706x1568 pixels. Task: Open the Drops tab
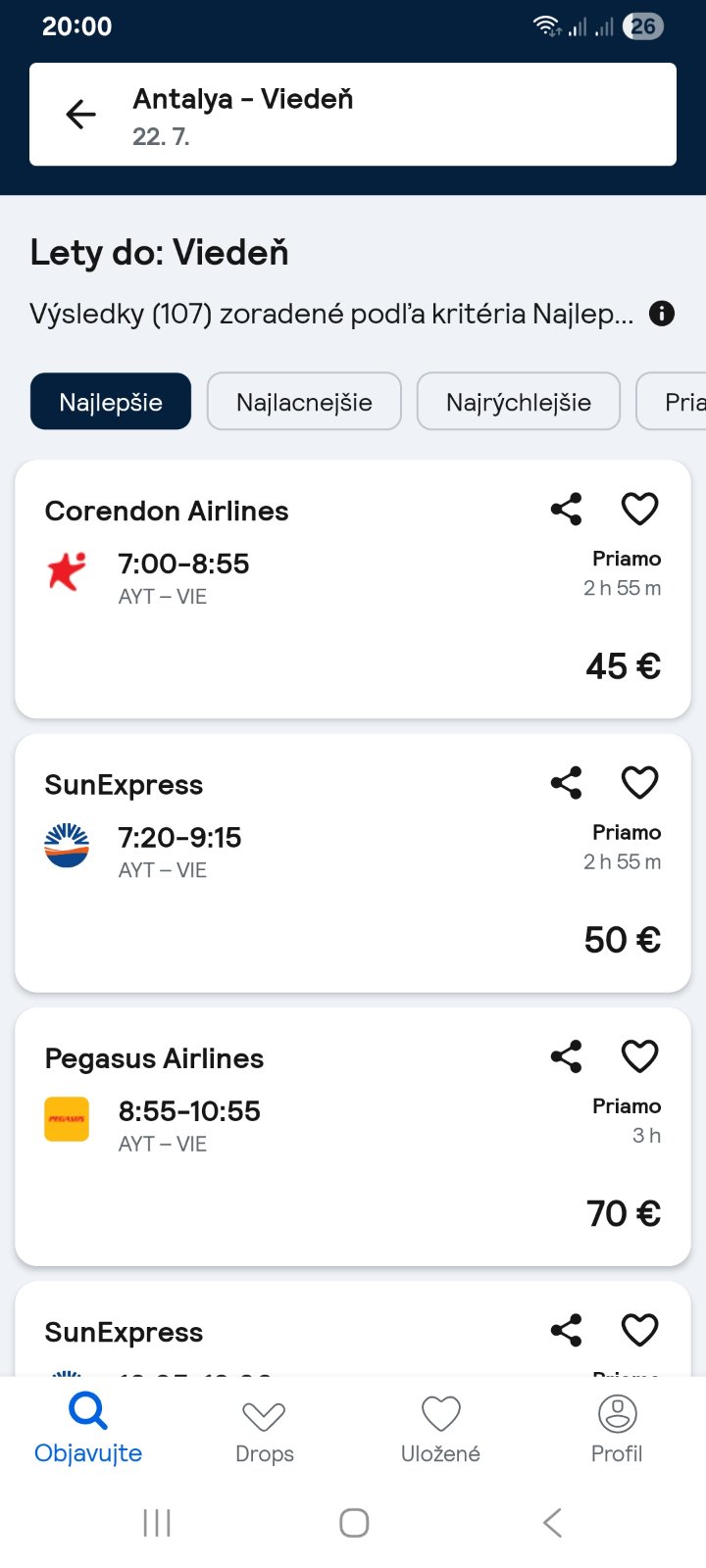pos(264,1430)
